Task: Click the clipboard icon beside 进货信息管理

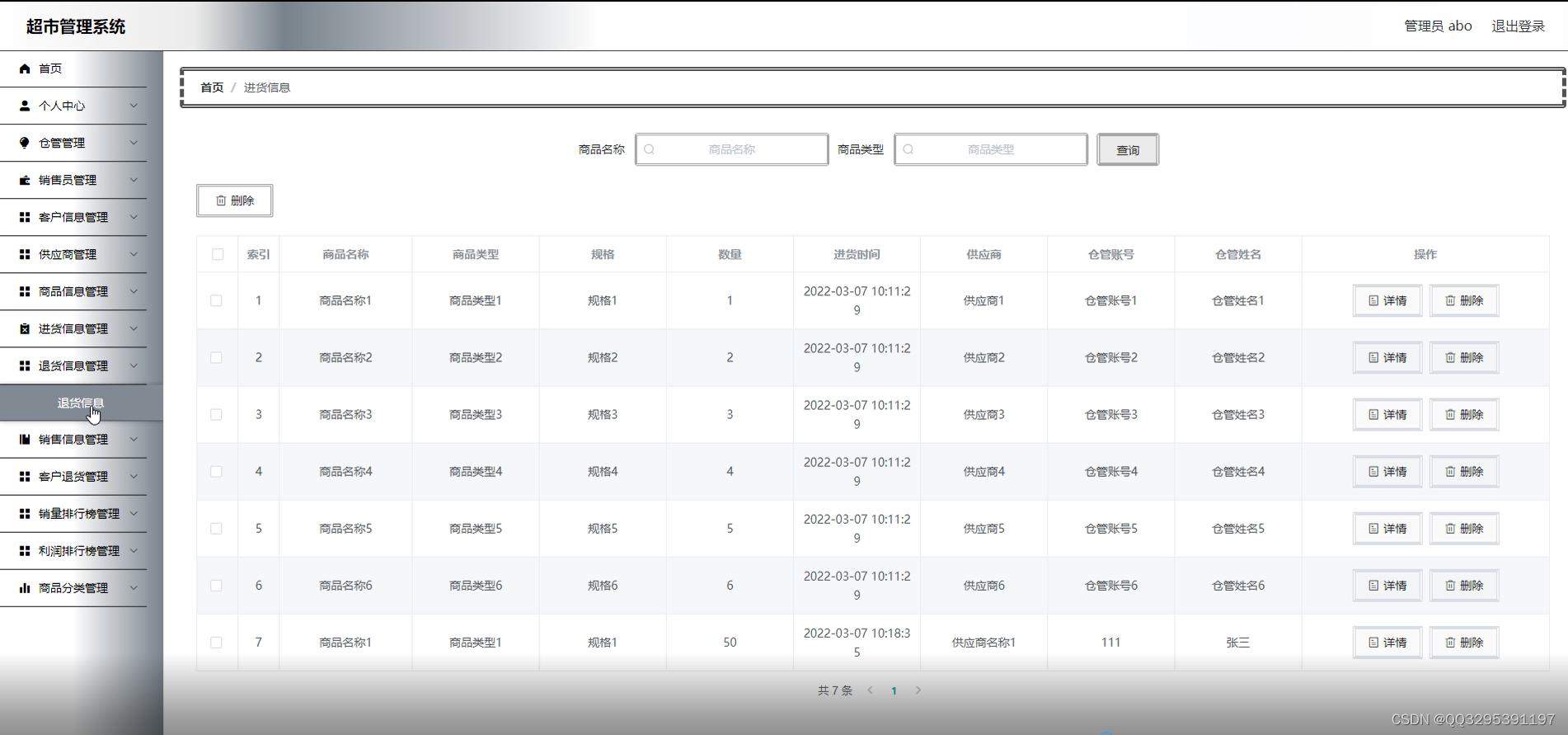Action: (25, 328)
